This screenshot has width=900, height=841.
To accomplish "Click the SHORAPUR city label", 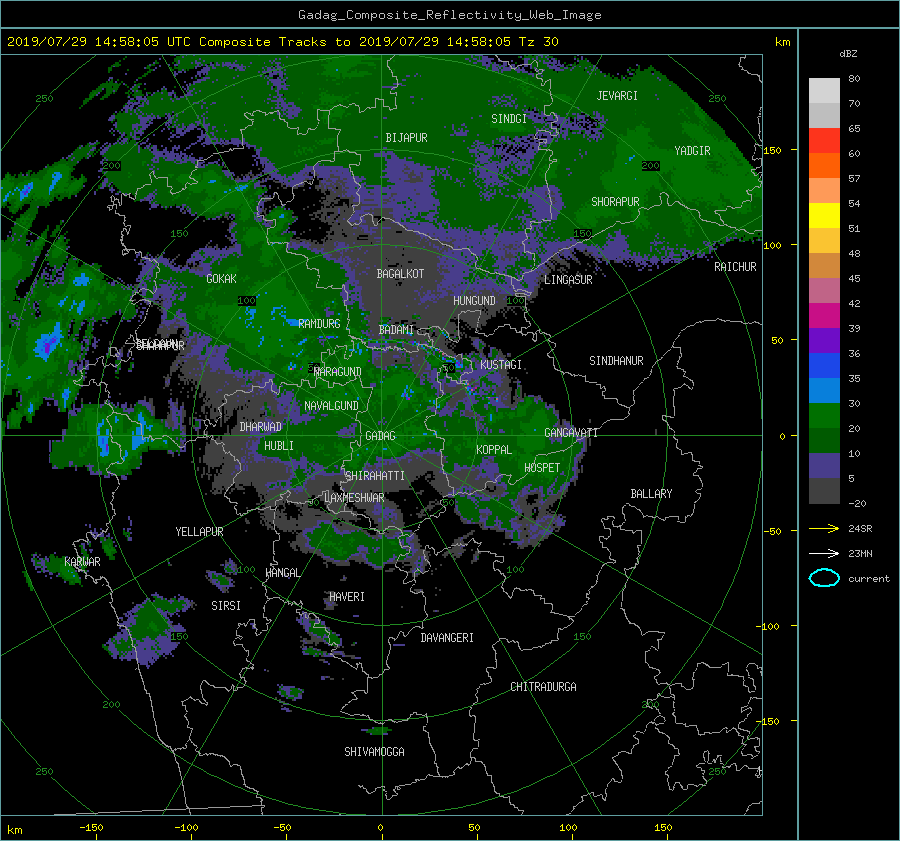I will tap(615, 202).
